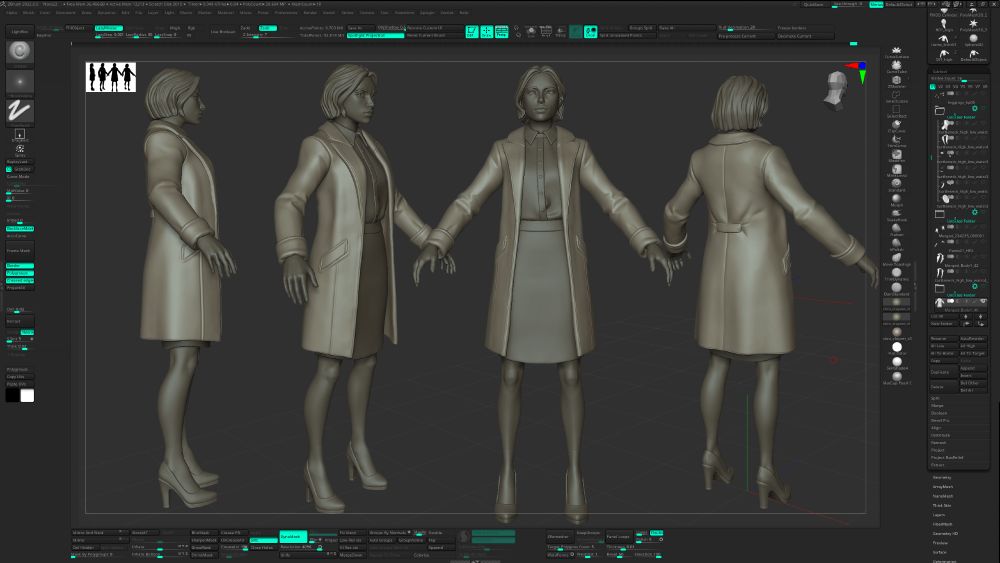Move selected subtool down with arrow

(981, 316)
